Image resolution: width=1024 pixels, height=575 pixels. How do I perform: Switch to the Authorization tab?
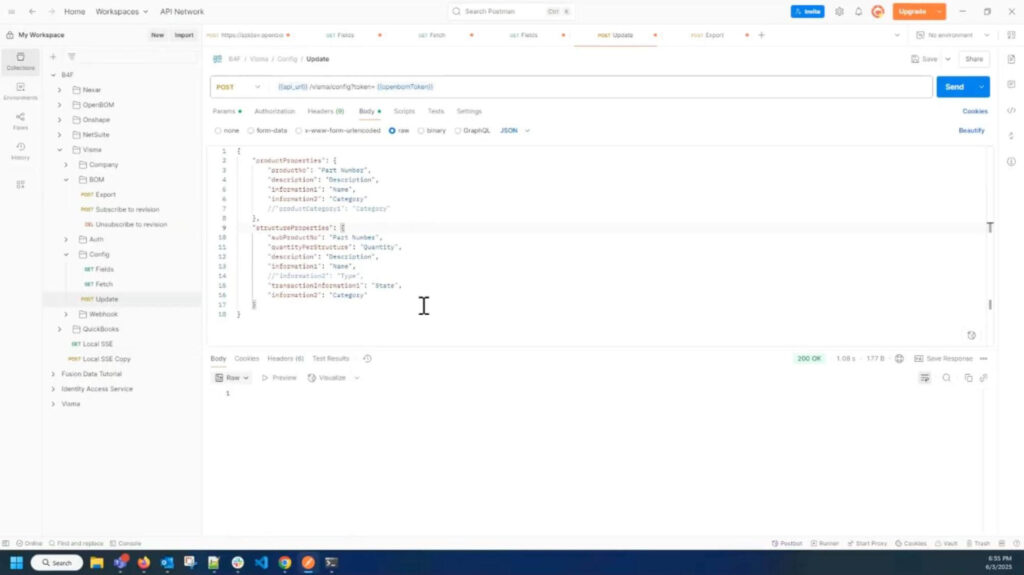pos(274,112)
